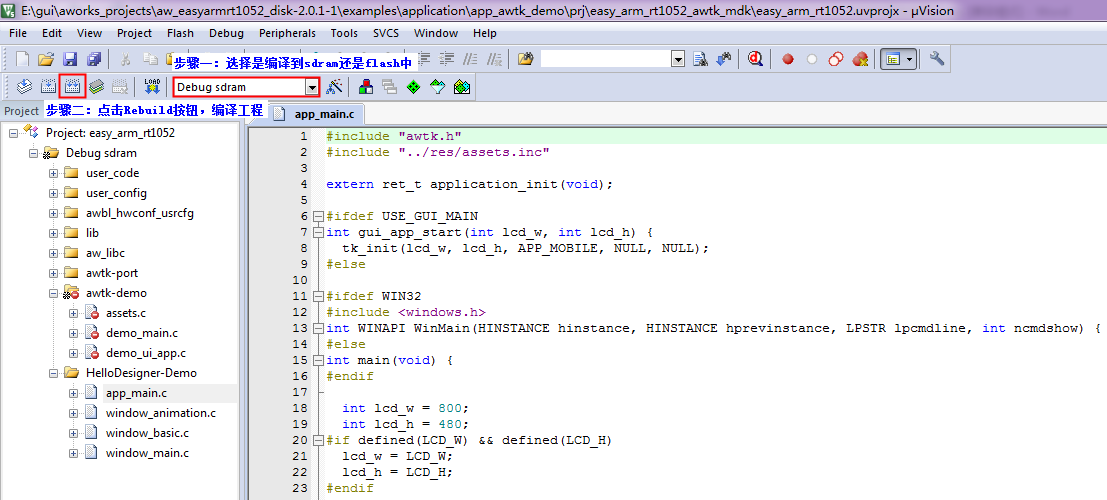Screen dimensions: 1107x500
Task: Open the Flash menu
Action: pos(180,33)
